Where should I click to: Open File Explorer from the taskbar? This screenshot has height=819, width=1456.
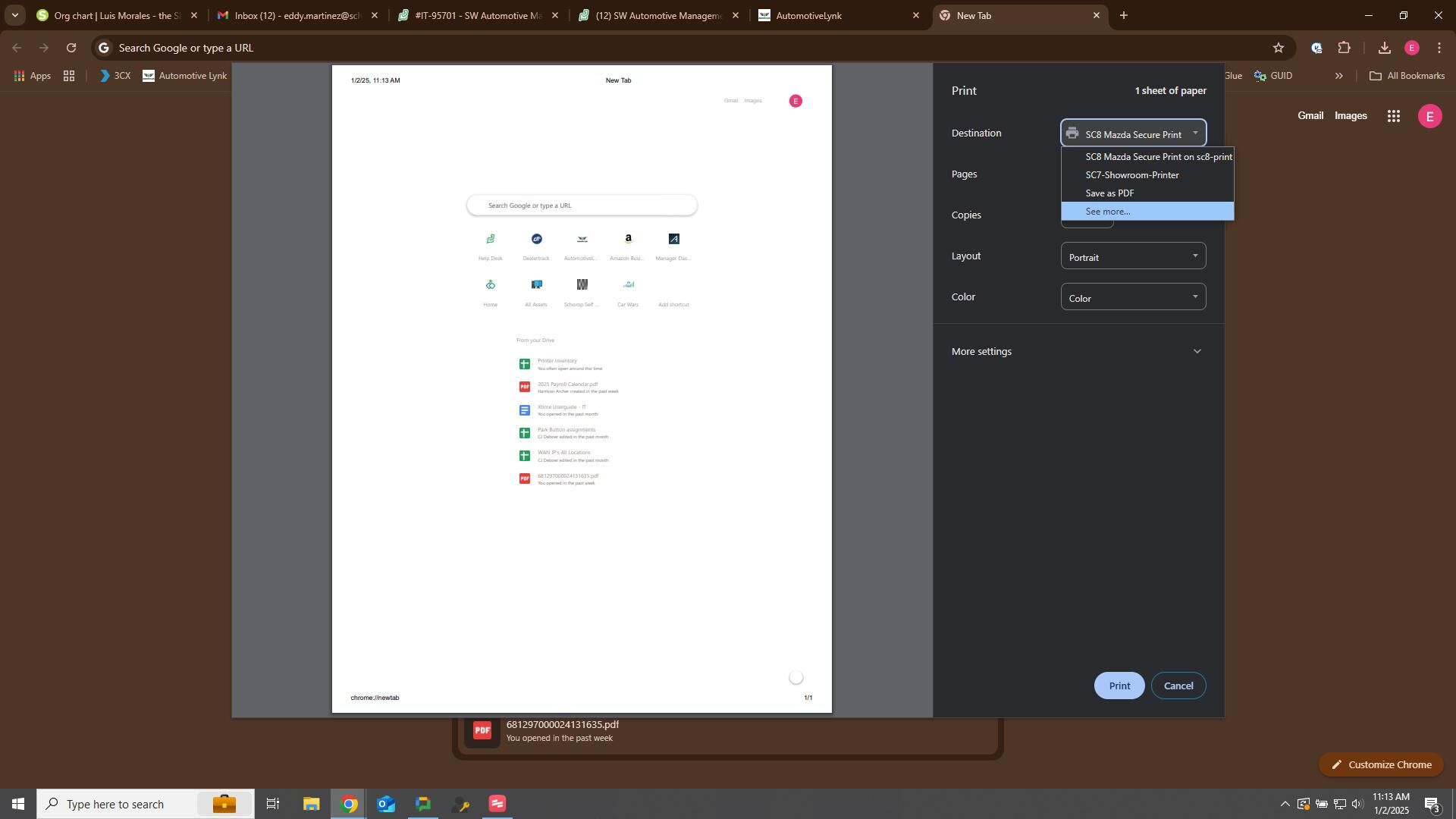coord(312,804)
